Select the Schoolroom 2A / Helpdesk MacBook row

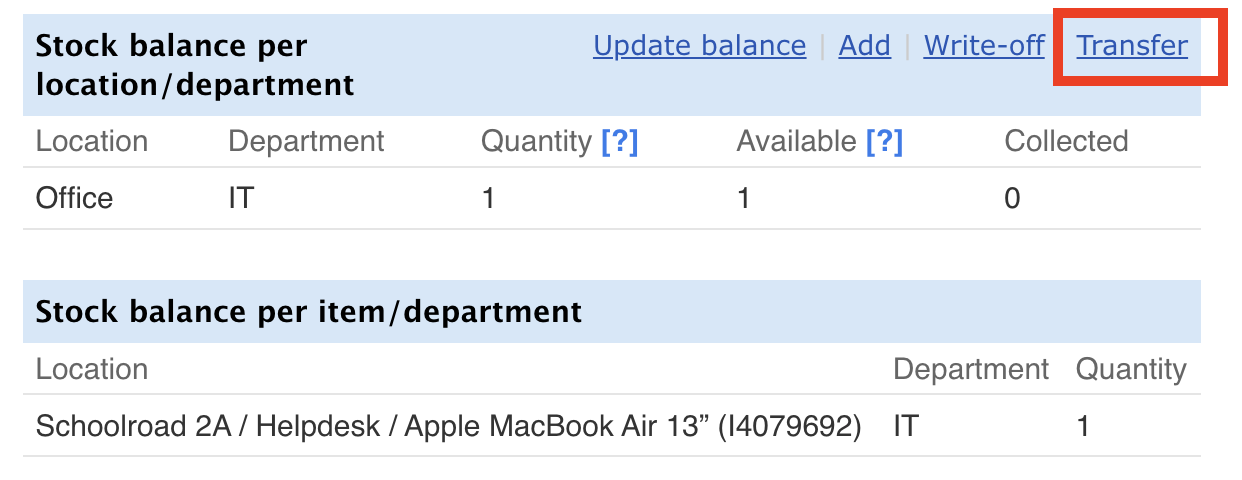coord(612,427)
